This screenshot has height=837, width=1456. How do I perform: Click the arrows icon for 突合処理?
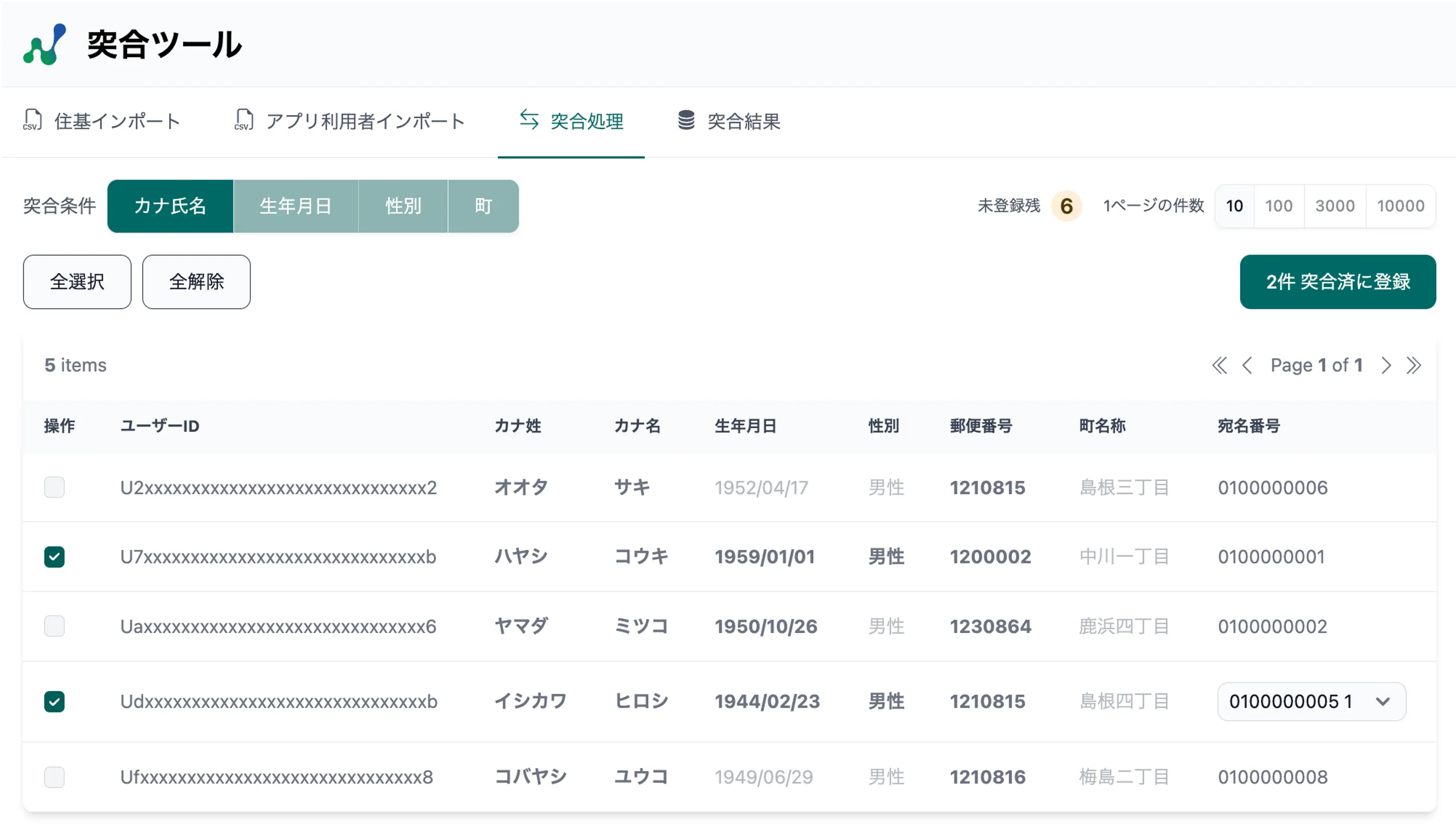coord(528,119)
